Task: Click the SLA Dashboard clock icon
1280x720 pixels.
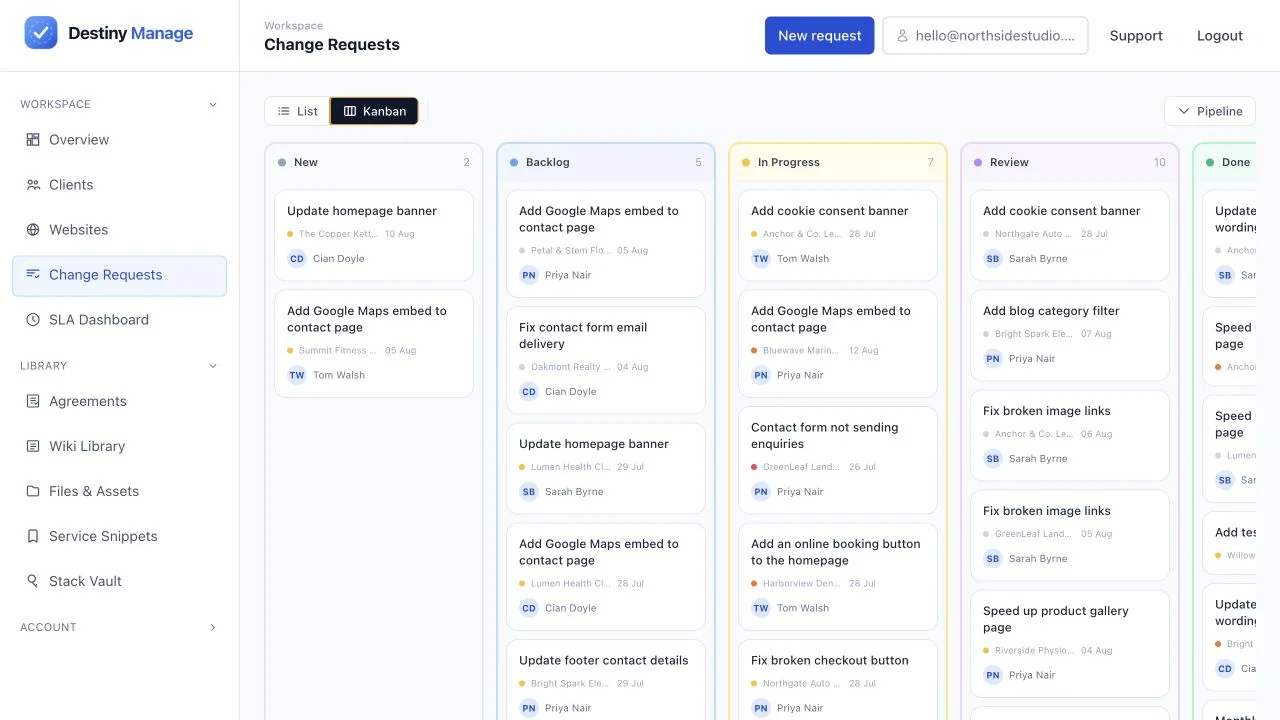Action: click(33, 320)
